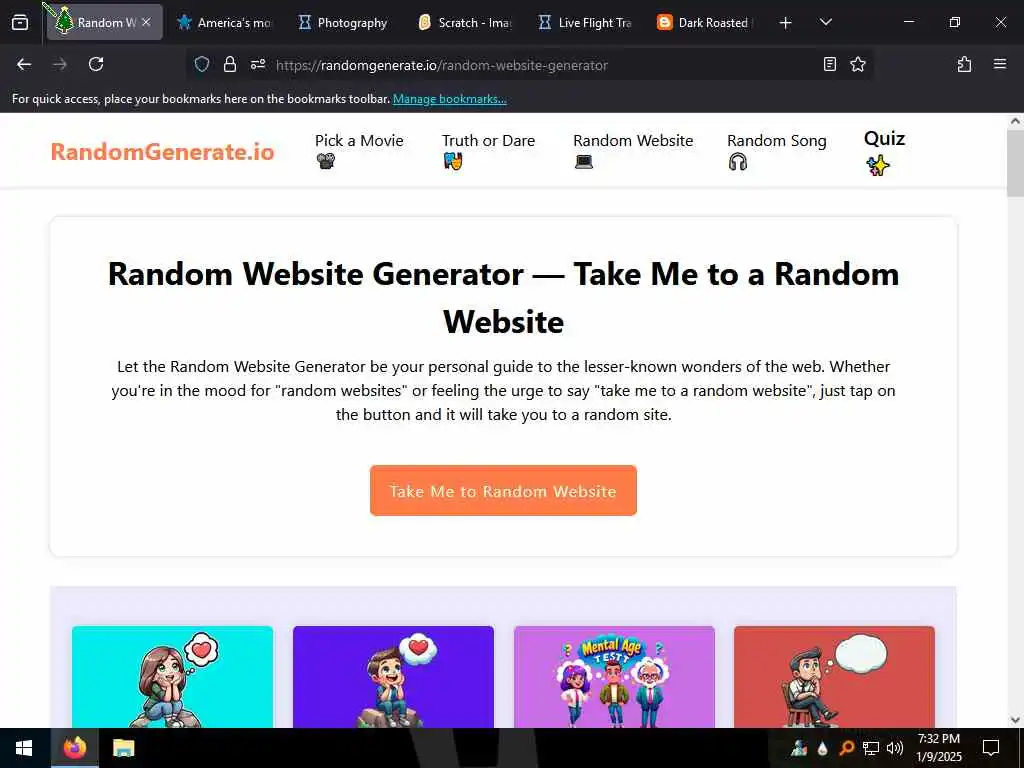This screenshot has width=1024, height=768.
Task: Click the page vertical scrollbar thumb
Action: (x=1015, y=163)
